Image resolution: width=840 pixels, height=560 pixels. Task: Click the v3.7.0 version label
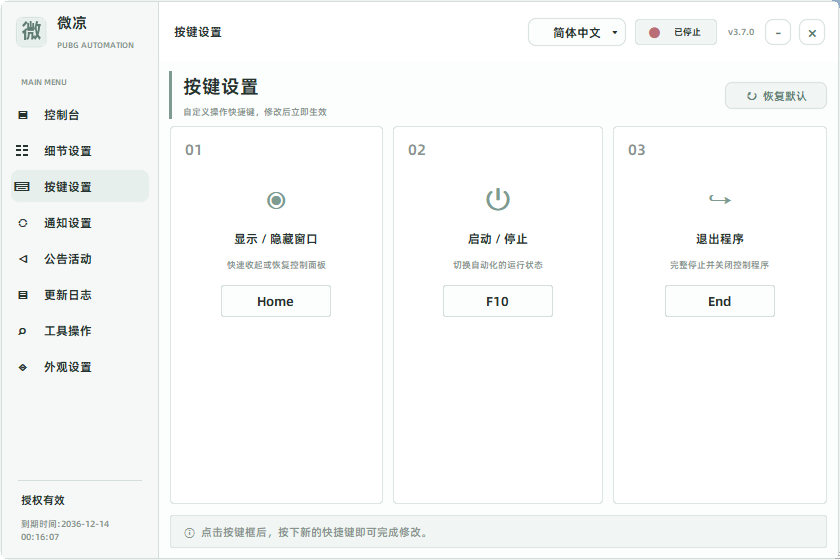pos(741,32)
